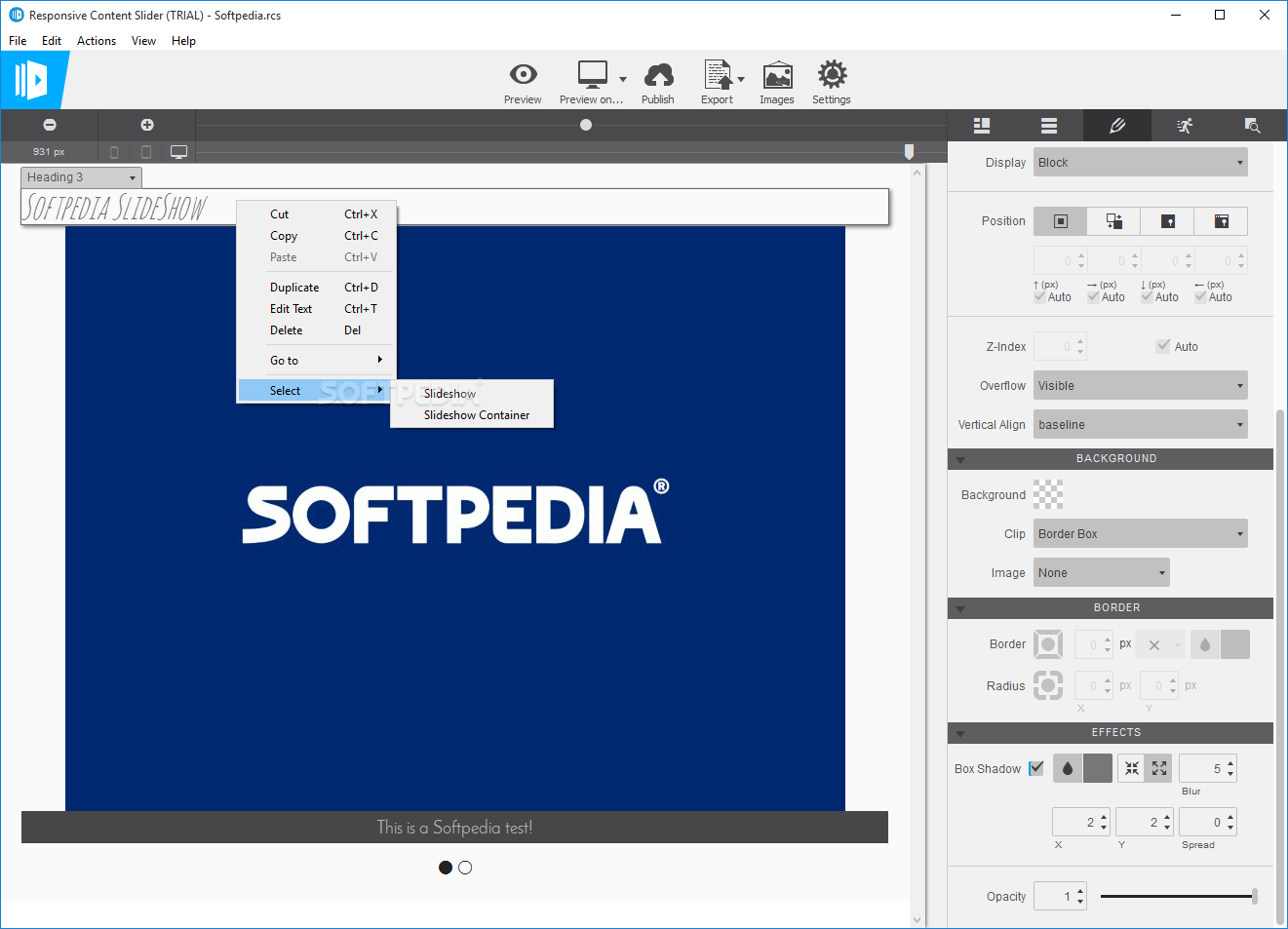Viewport: 1288px width, 929px height.
Task: Choose Copy from context menu
Action: click(317, 236)
